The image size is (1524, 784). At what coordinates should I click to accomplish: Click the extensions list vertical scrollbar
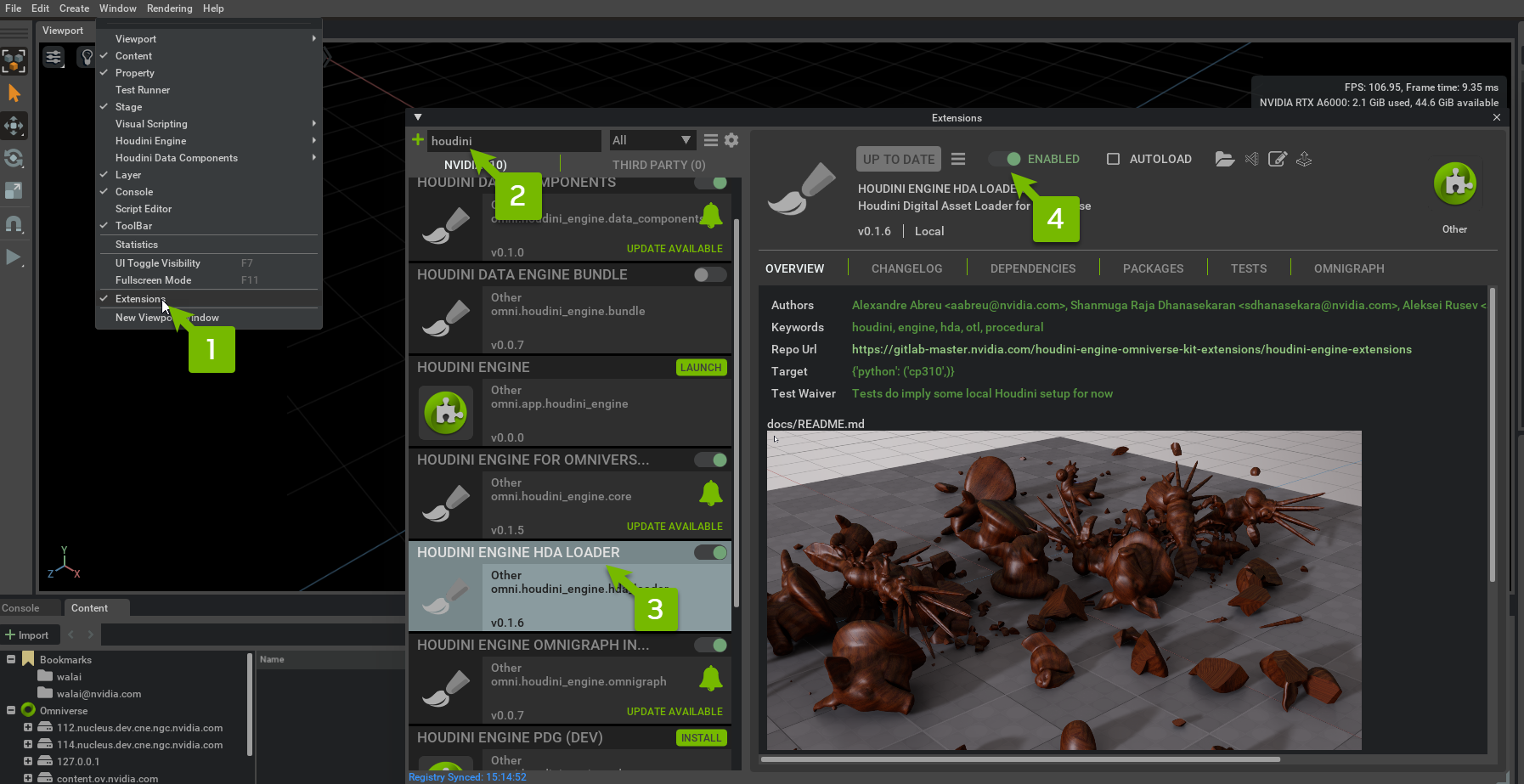coord(736,412)
